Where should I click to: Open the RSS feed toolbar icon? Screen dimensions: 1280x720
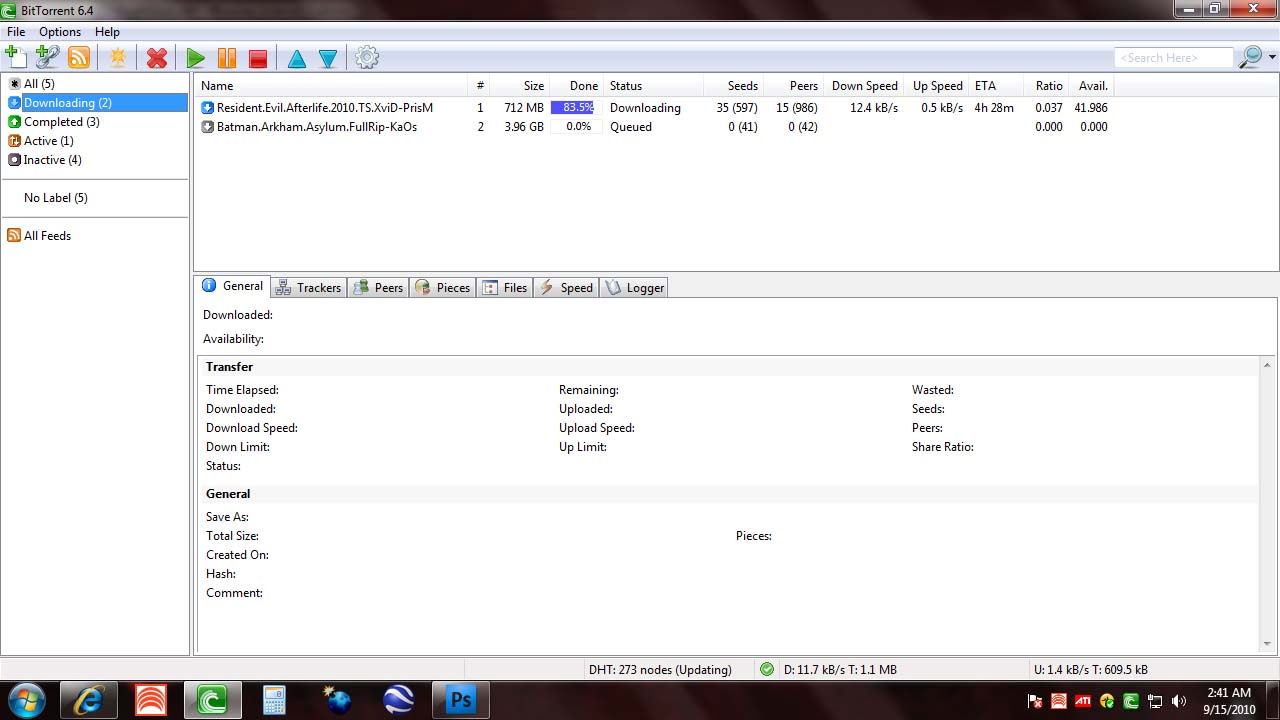[79, 58]
